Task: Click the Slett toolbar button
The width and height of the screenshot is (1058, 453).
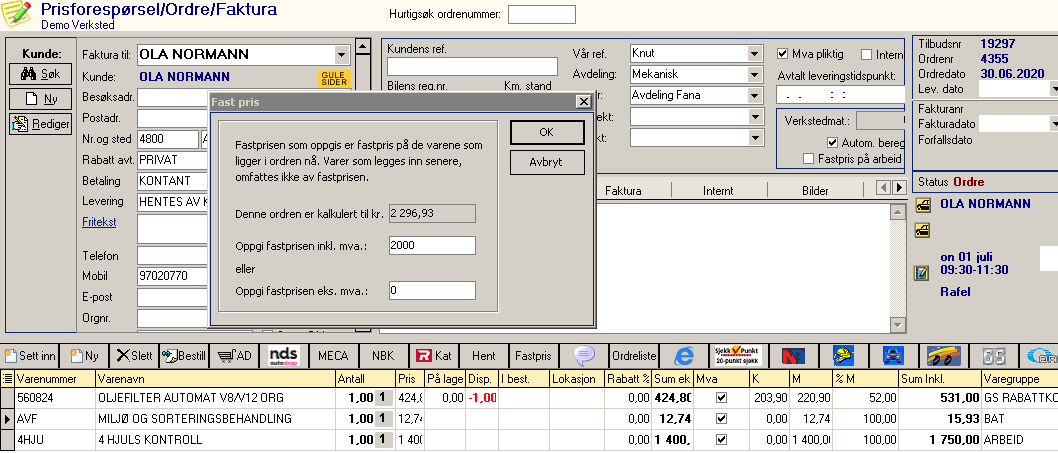Action: [133, 356]
